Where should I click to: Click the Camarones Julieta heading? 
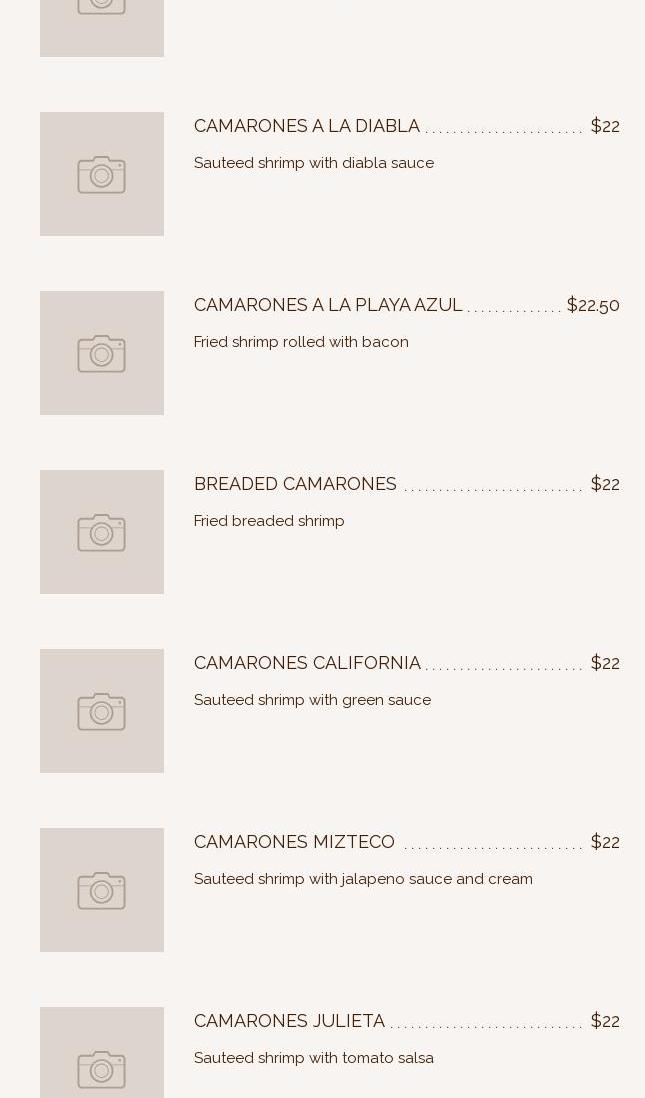(x=289, y=1021)
